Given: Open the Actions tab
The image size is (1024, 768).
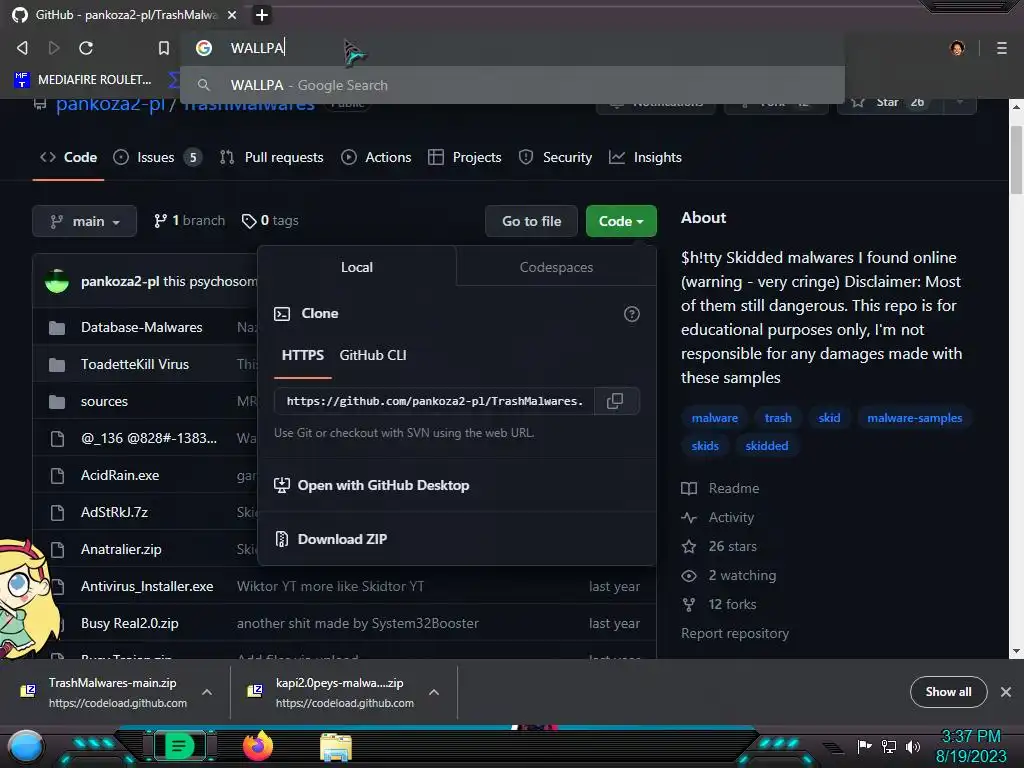Looking at the screenshot, I should pyautogui.click(x=376, y=157).
